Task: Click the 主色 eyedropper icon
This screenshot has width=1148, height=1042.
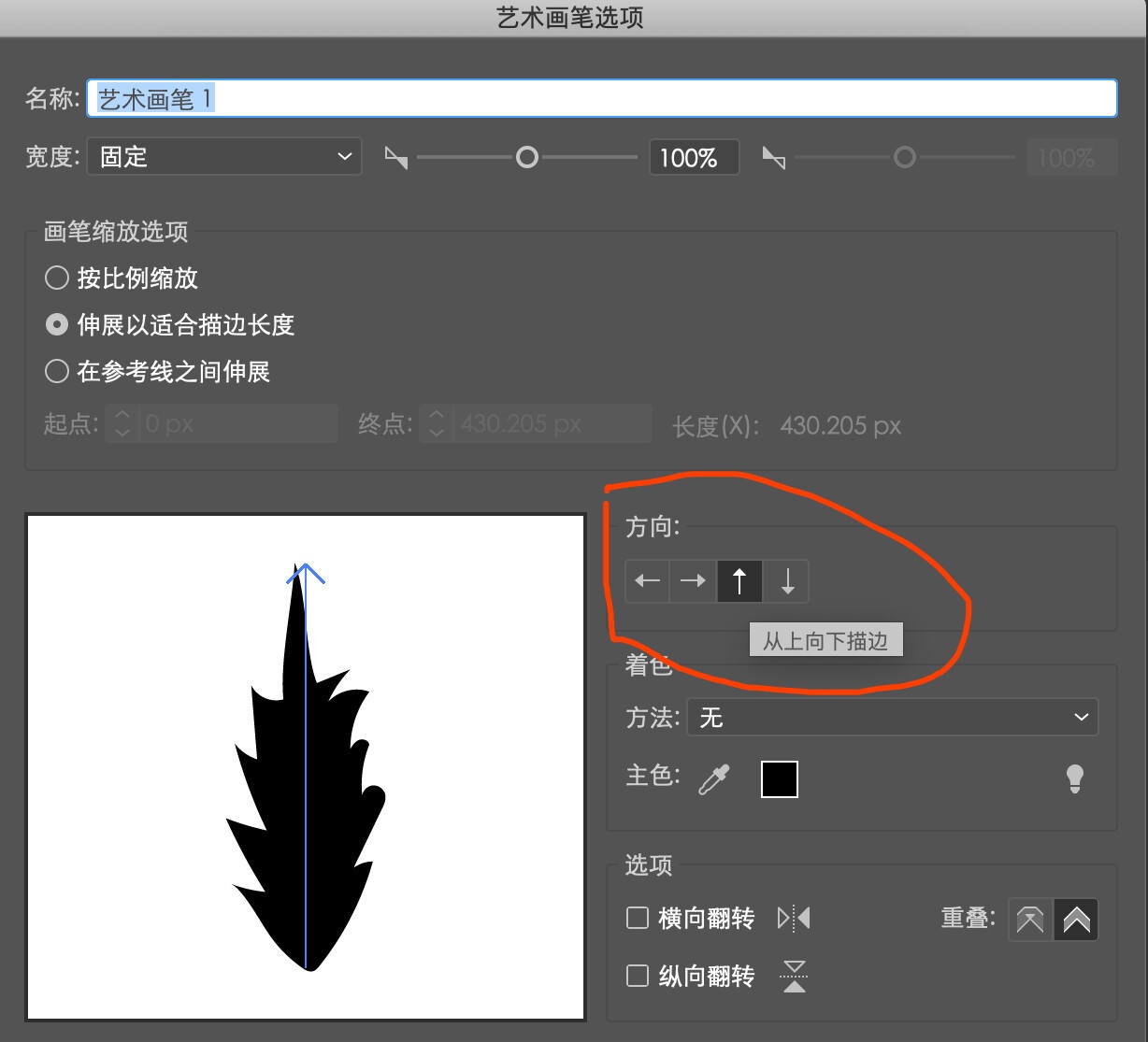Action: [x=713, y=778]
